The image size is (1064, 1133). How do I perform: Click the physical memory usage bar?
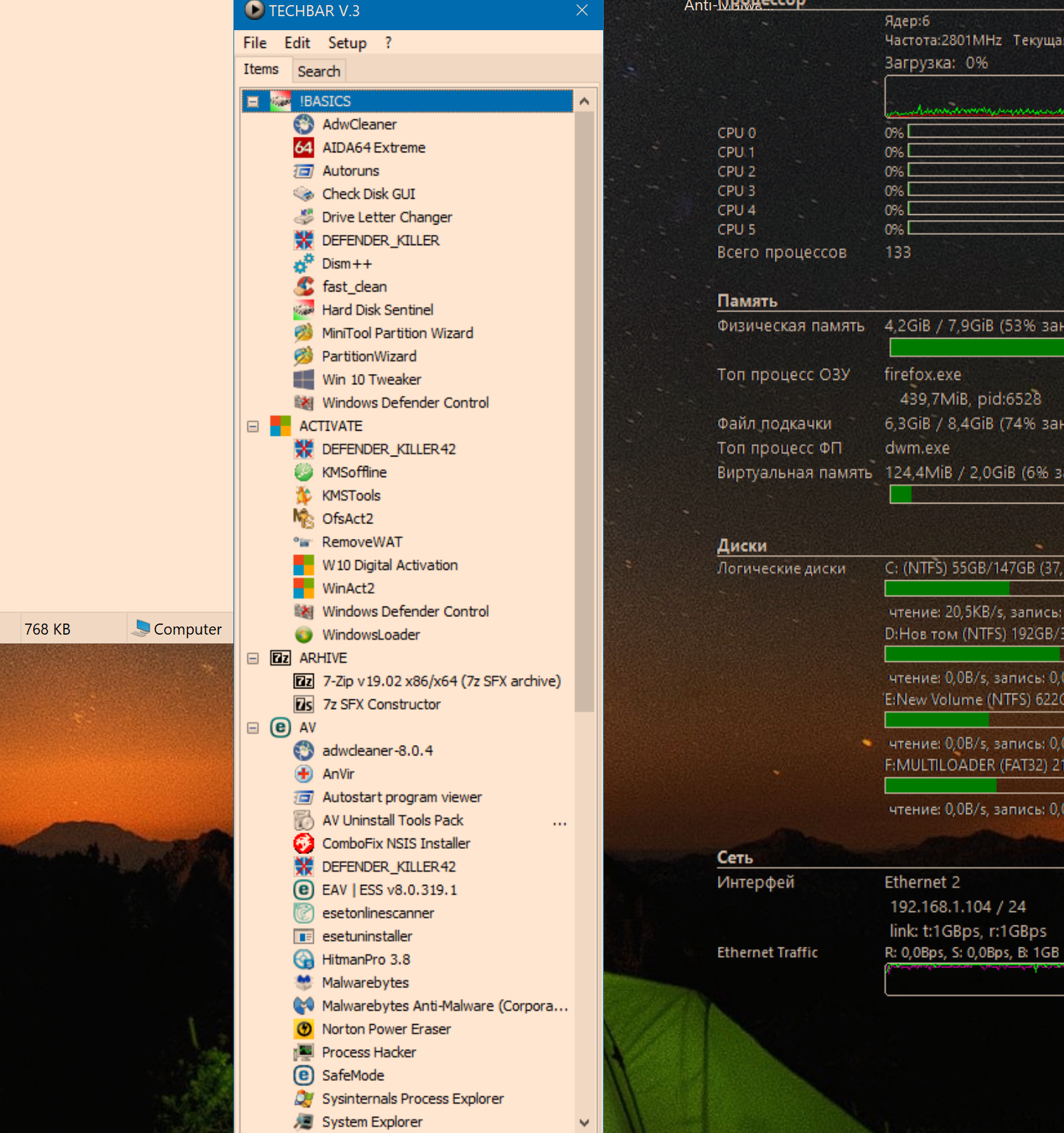click(976, 347)
